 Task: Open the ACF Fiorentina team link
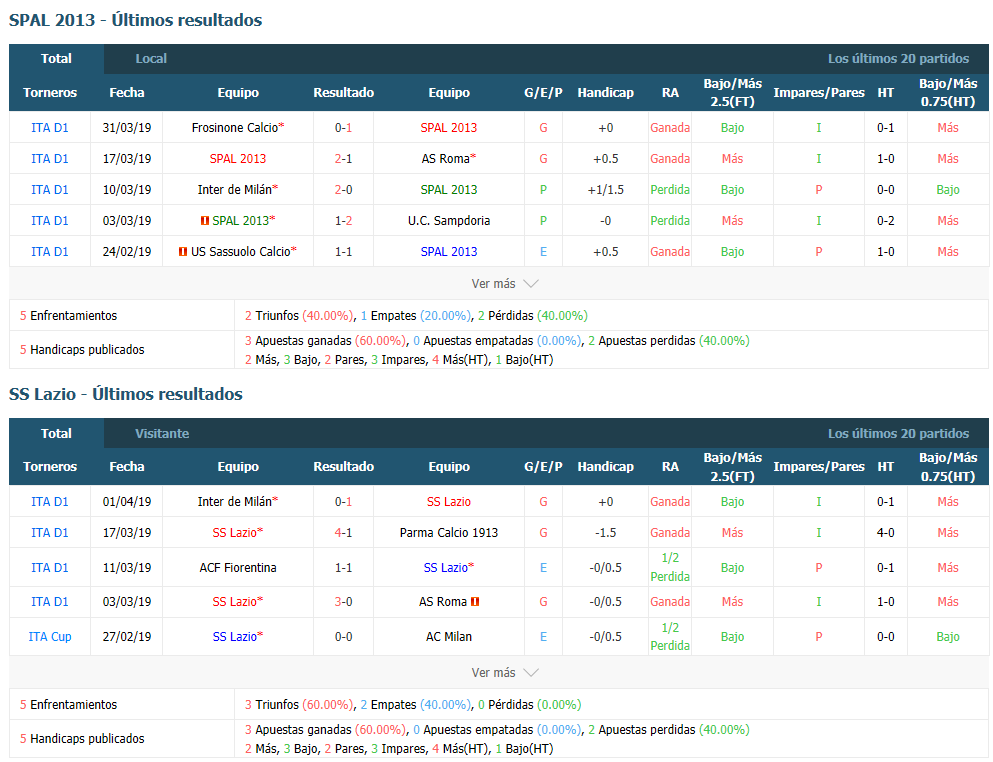238,568
